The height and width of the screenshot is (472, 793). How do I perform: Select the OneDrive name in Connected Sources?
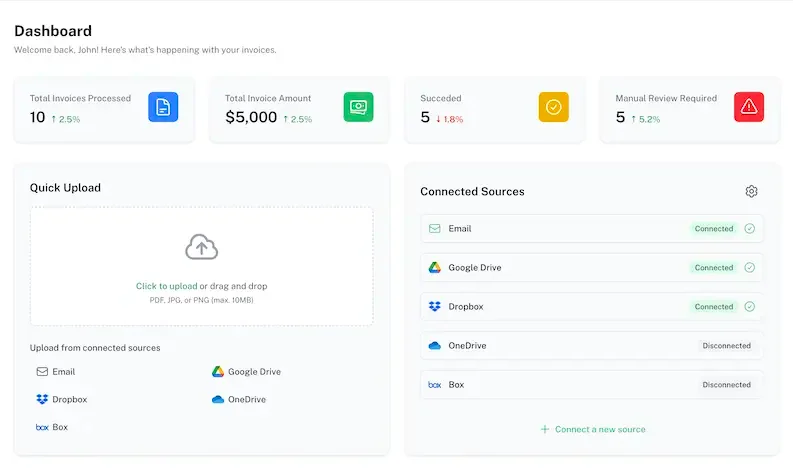coord(467,346)
